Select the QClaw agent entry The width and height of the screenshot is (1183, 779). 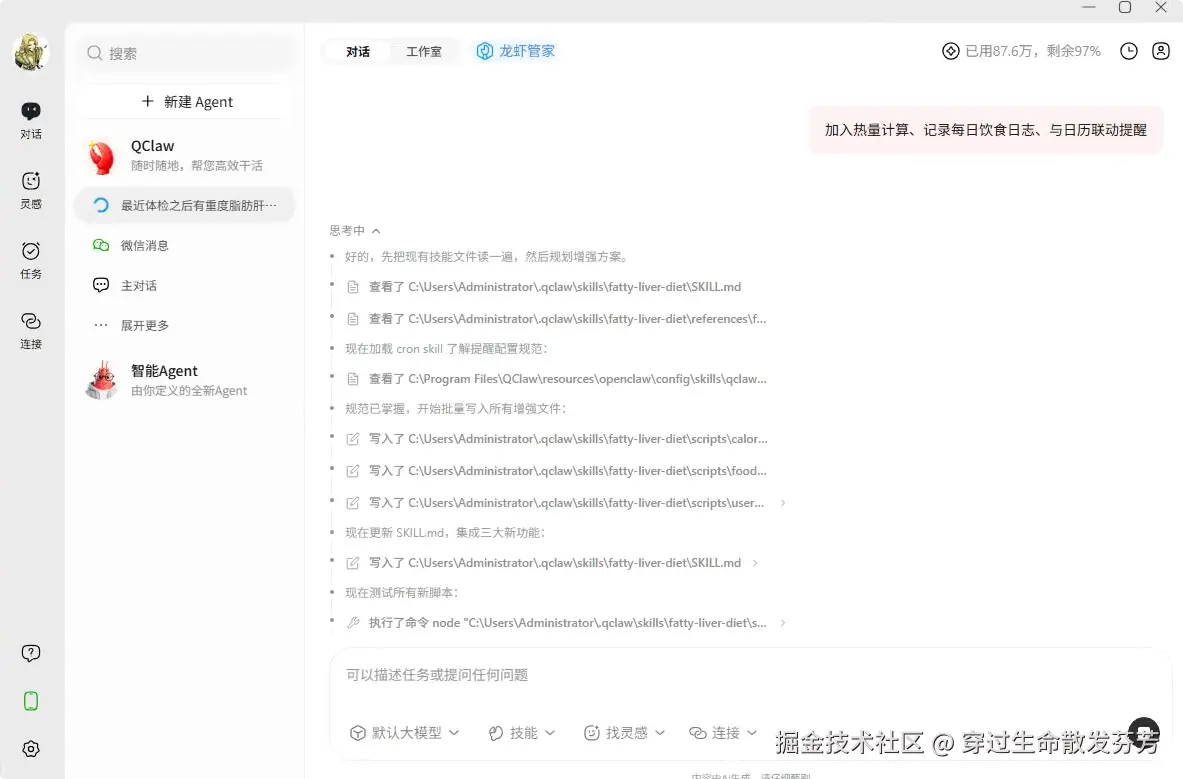click(184, 155)
